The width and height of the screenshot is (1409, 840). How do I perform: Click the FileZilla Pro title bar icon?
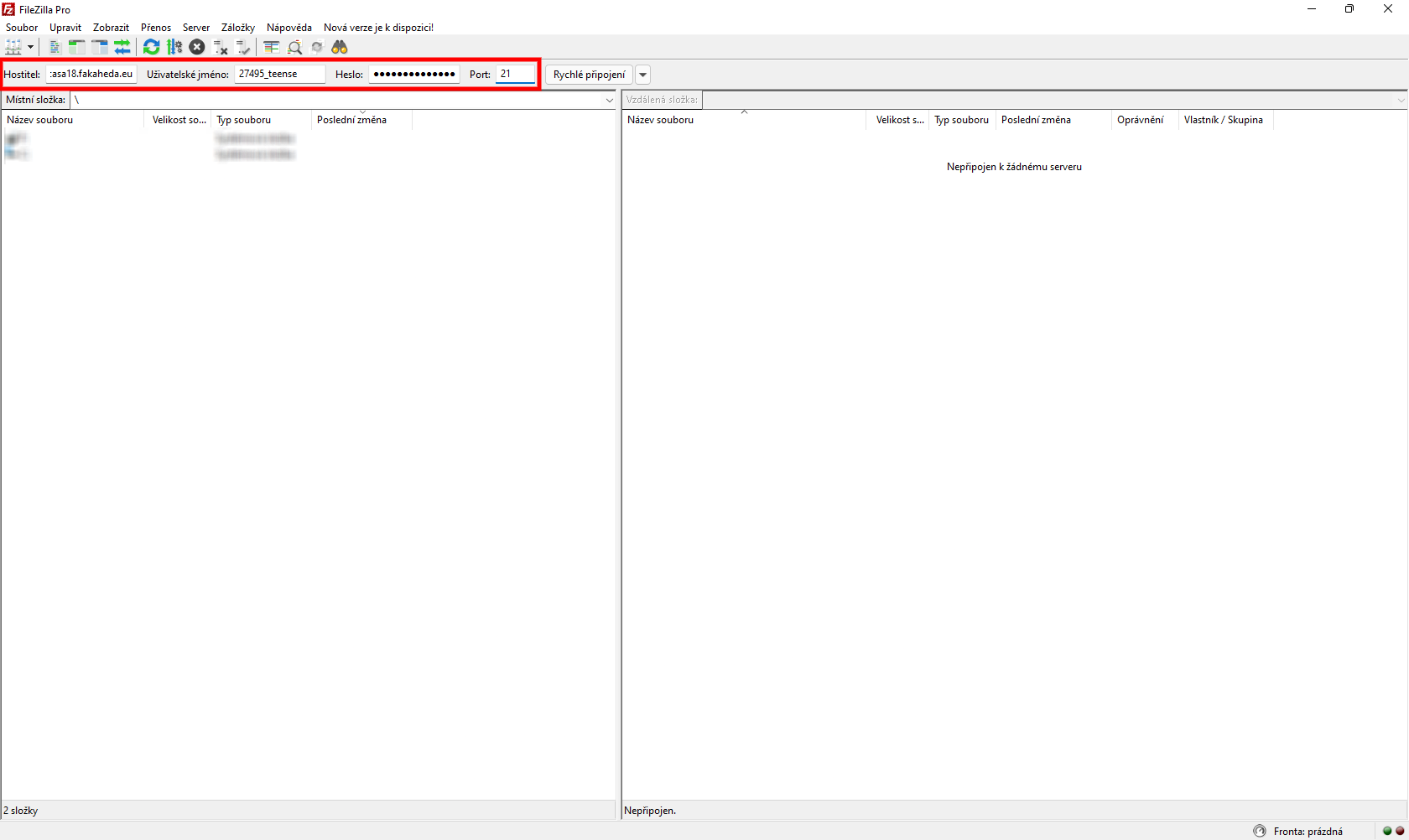pos(8,9)
